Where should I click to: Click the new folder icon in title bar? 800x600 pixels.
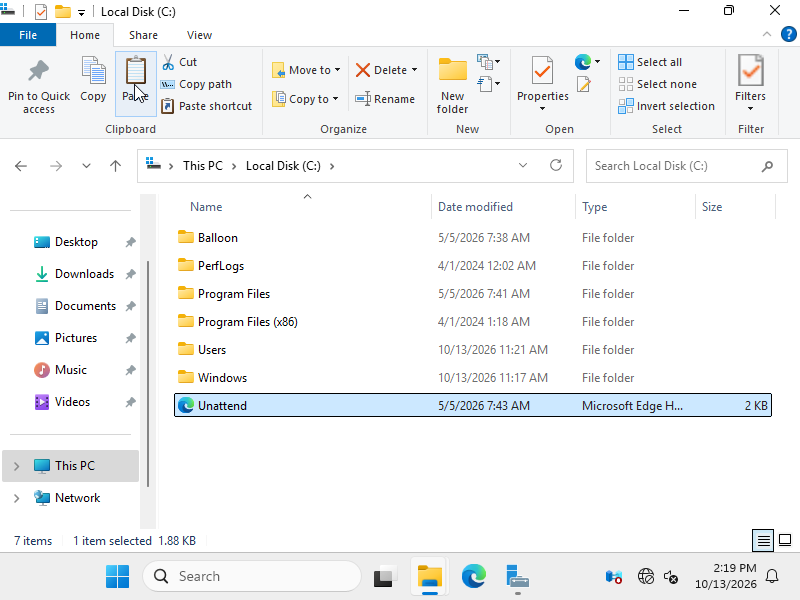click(63, 11)
